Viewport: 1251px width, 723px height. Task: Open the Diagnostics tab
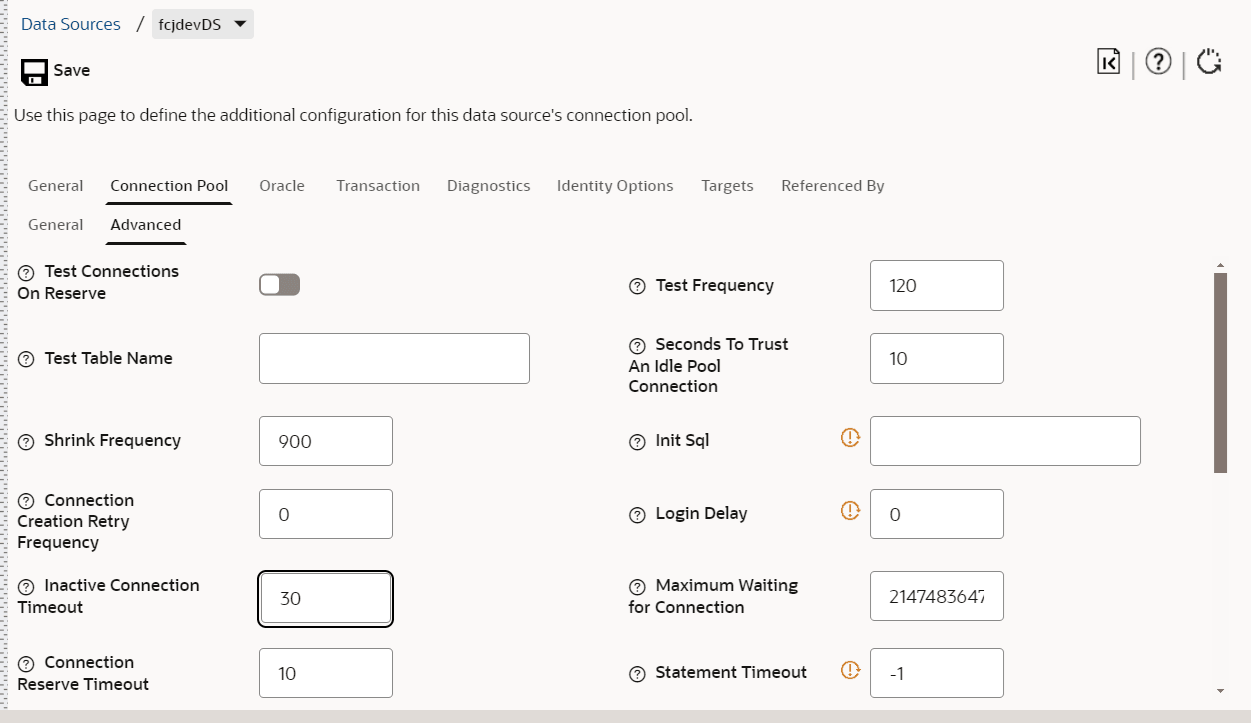488,186
